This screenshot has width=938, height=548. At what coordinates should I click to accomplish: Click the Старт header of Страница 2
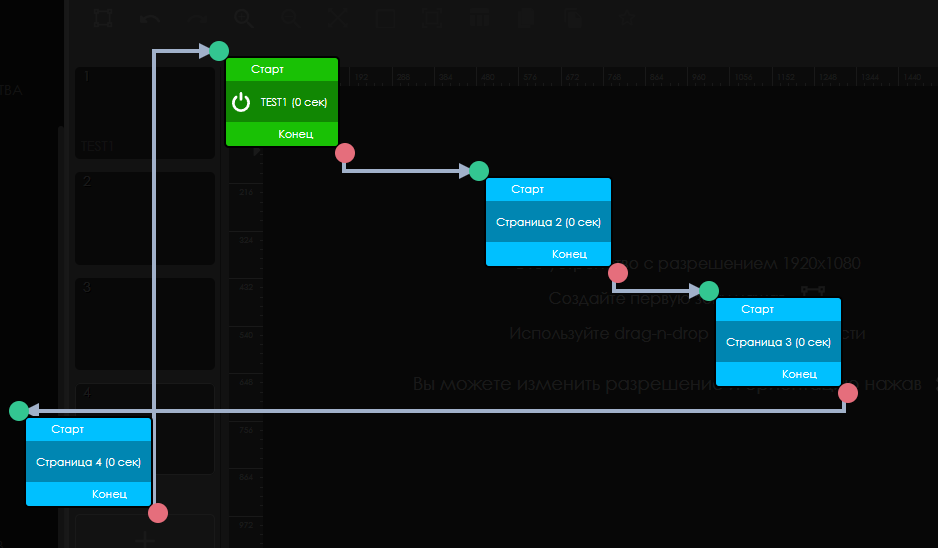[x=528, y=189]
